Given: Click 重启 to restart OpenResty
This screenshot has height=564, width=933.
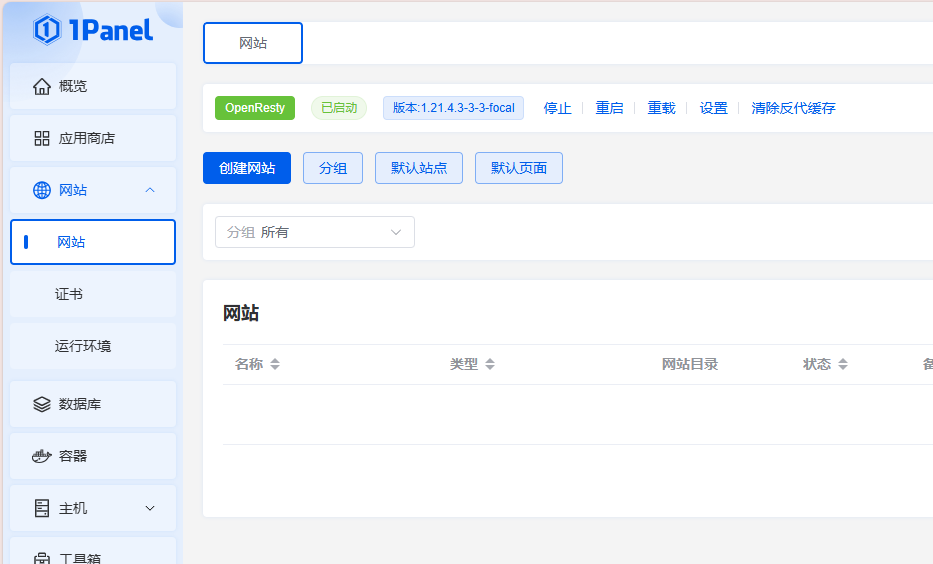Looking at the screenshot, I should 609,108.
